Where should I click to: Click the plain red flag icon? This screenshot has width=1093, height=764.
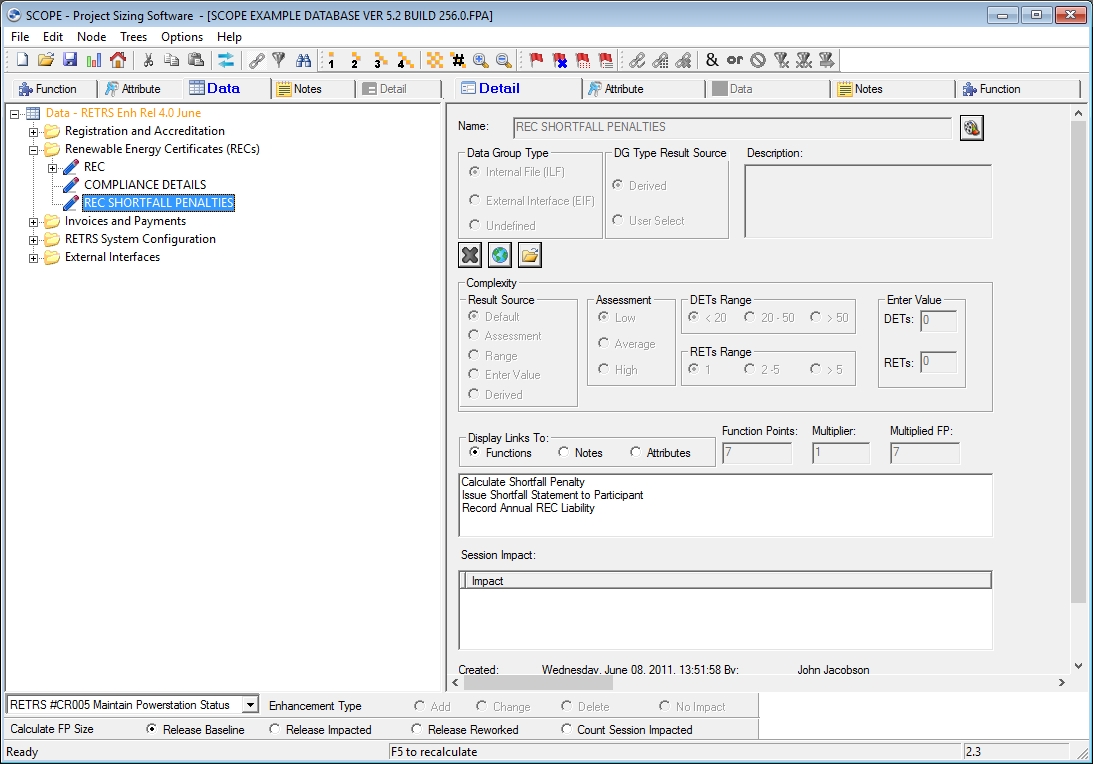tap(535, 61)
